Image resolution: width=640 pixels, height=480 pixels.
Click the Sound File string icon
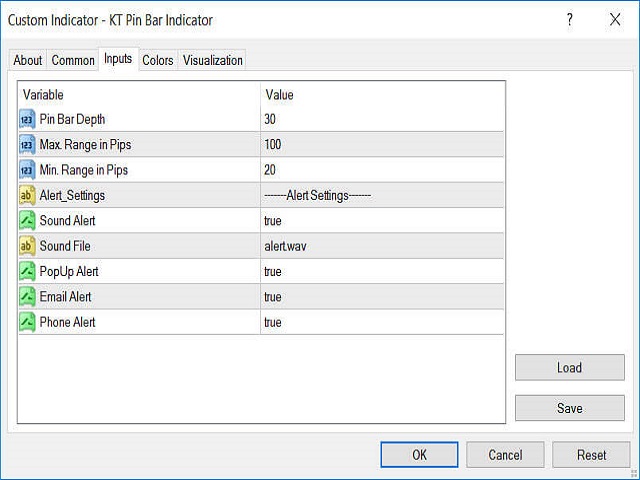[x=28, y=246]
